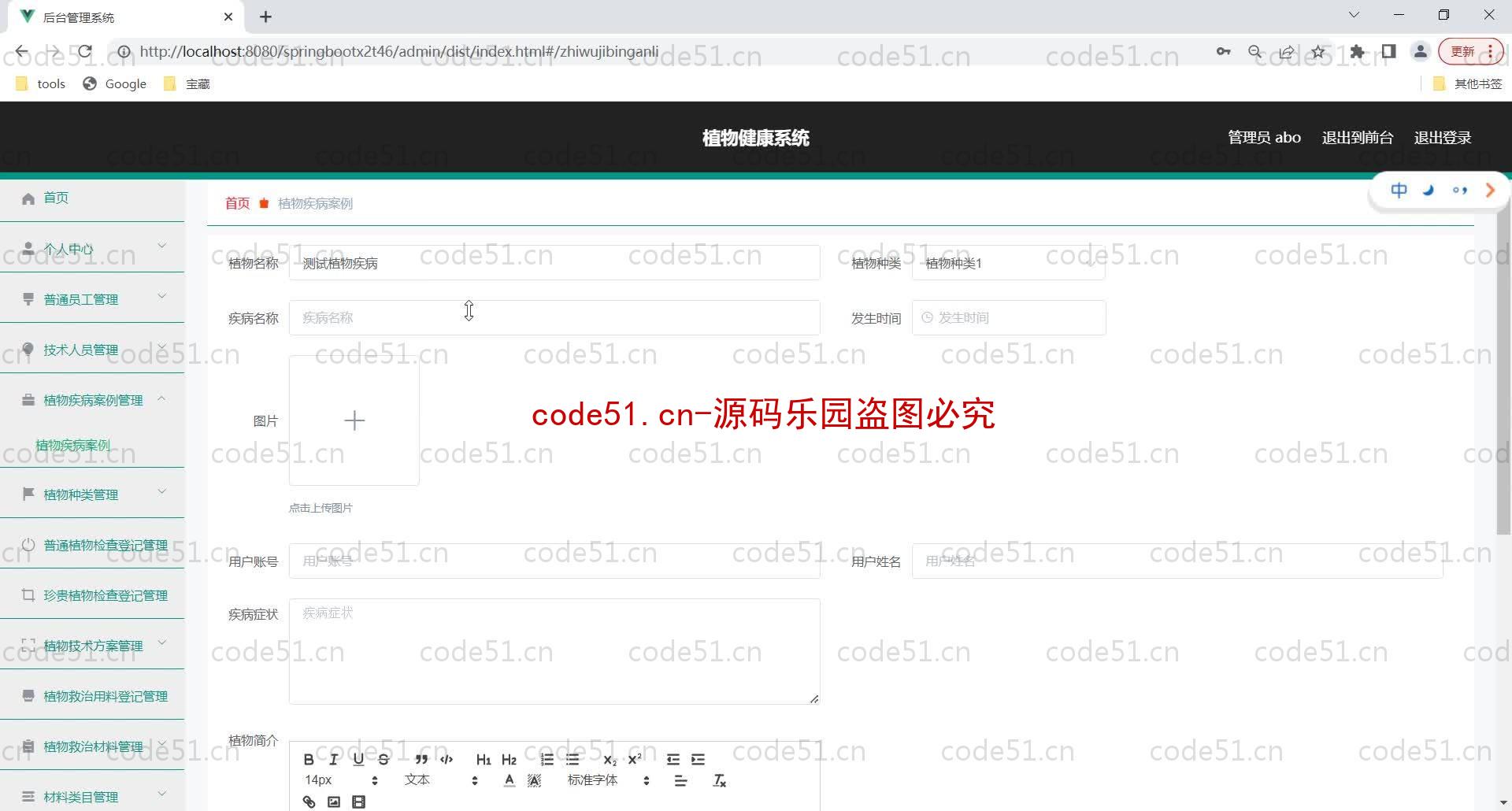This screenshot has height=811, width=1512.
Task: Open the text color picker
Action: (x=510, y=780)
